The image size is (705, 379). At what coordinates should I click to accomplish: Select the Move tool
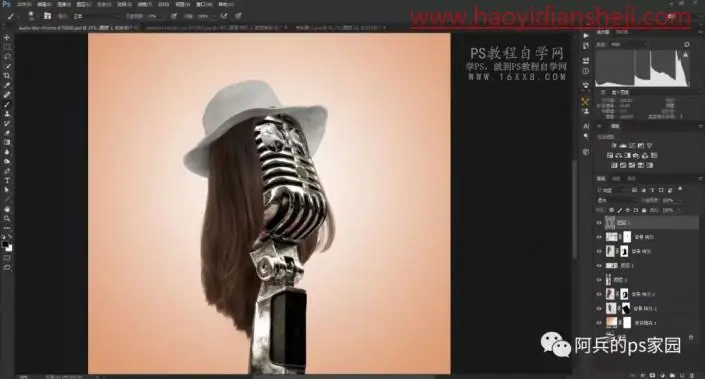[x=7, y=37]
